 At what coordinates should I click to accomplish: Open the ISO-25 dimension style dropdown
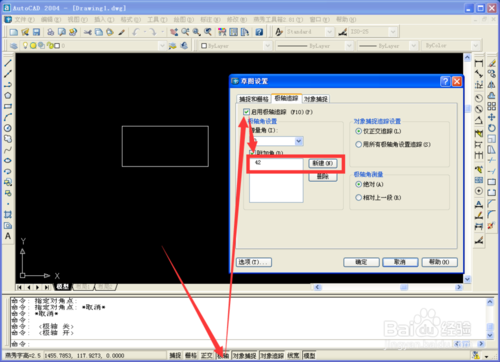(393, 32)
